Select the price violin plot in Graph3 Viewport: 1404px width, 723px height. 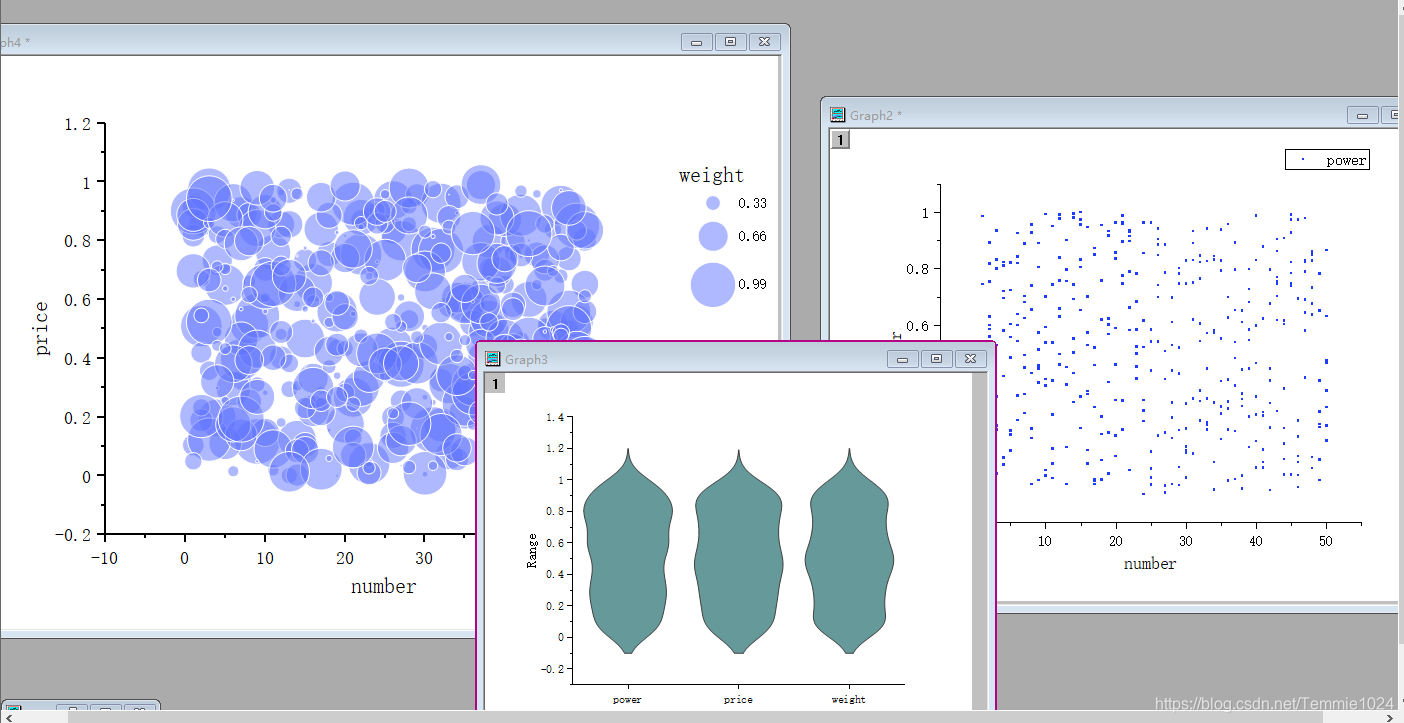[x=738, y=551]
